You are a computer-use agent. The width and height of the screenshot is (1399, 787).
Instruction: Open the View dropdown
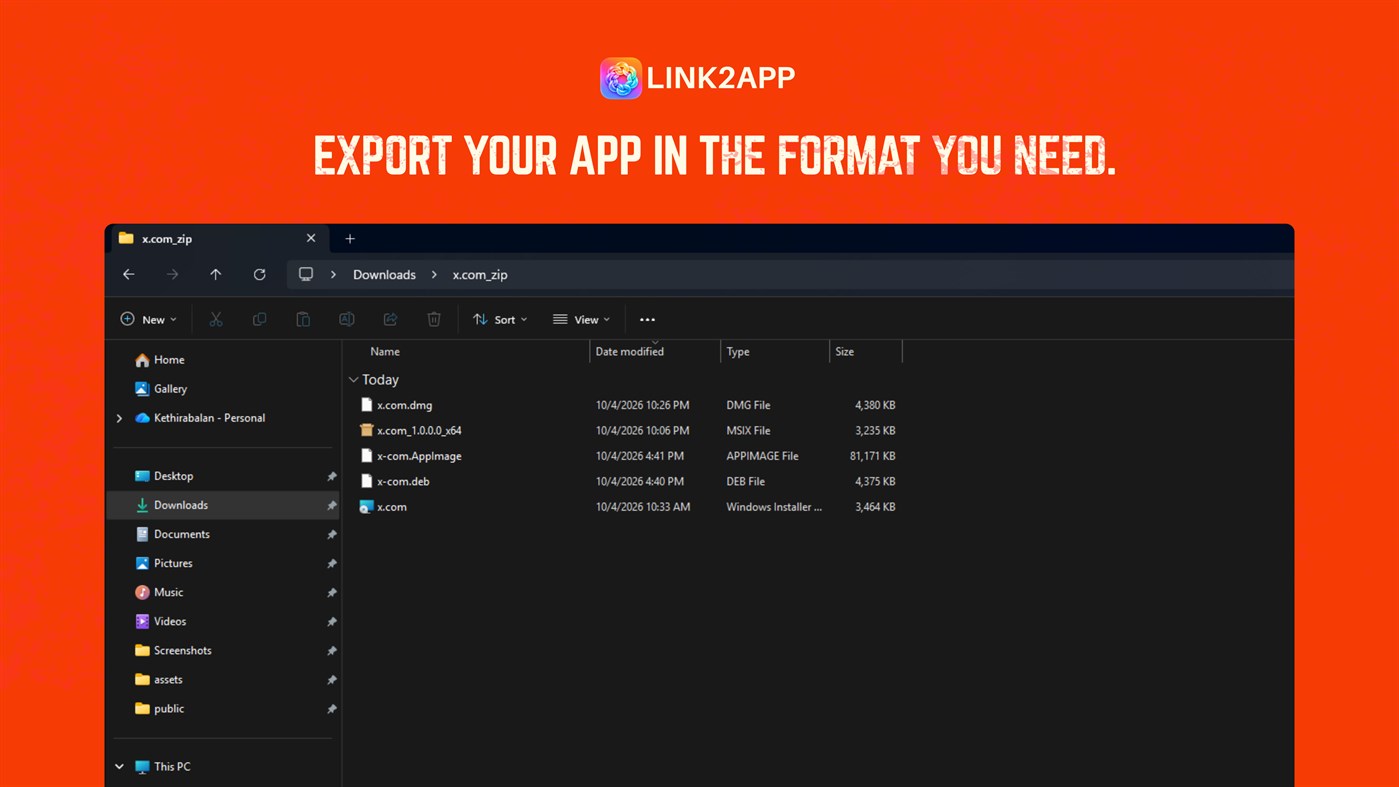[581, 319]
